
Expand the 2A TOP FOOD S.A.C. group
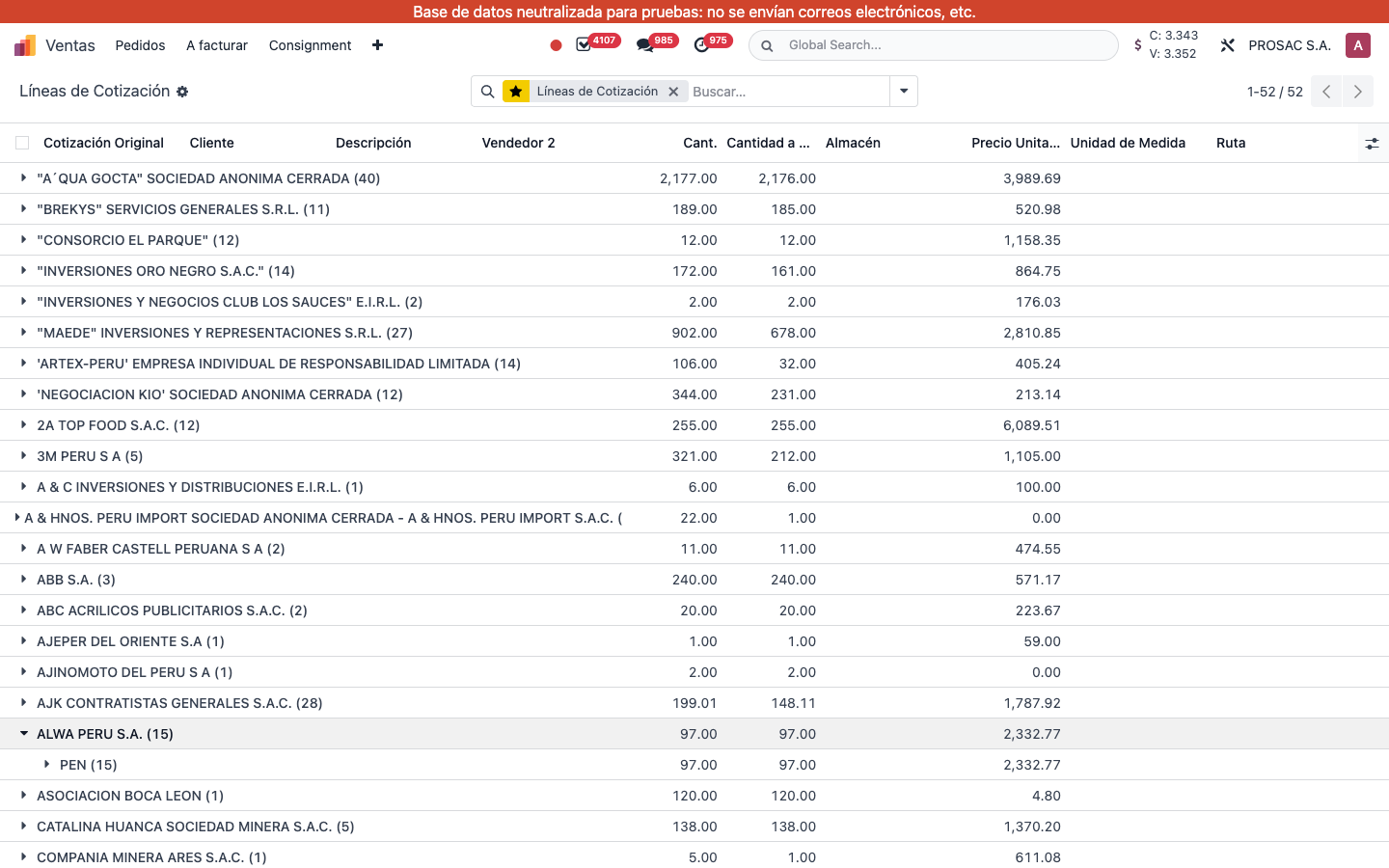click(x=23, y=425)
